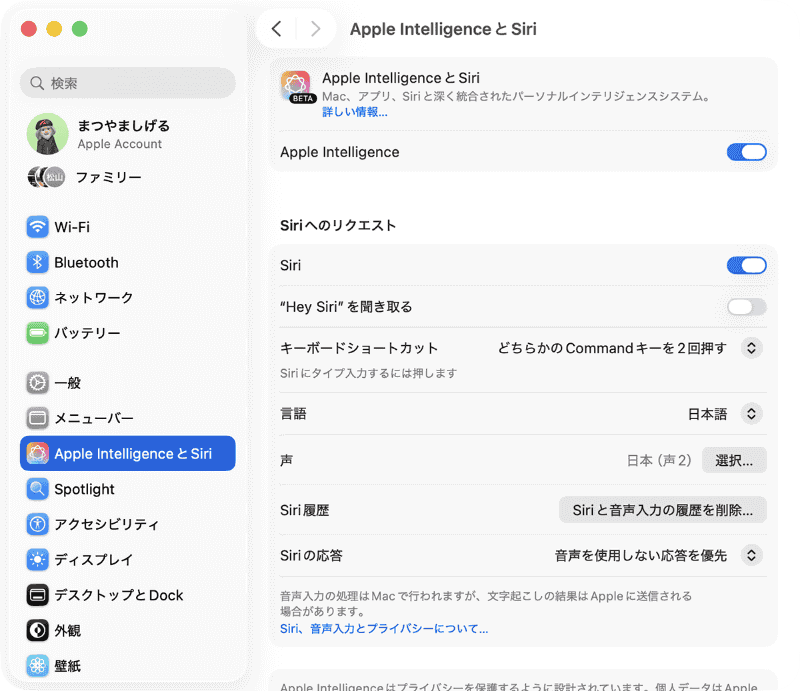Click the ネットワーク globe icon
800x691 pixels.
pos(37,297)
